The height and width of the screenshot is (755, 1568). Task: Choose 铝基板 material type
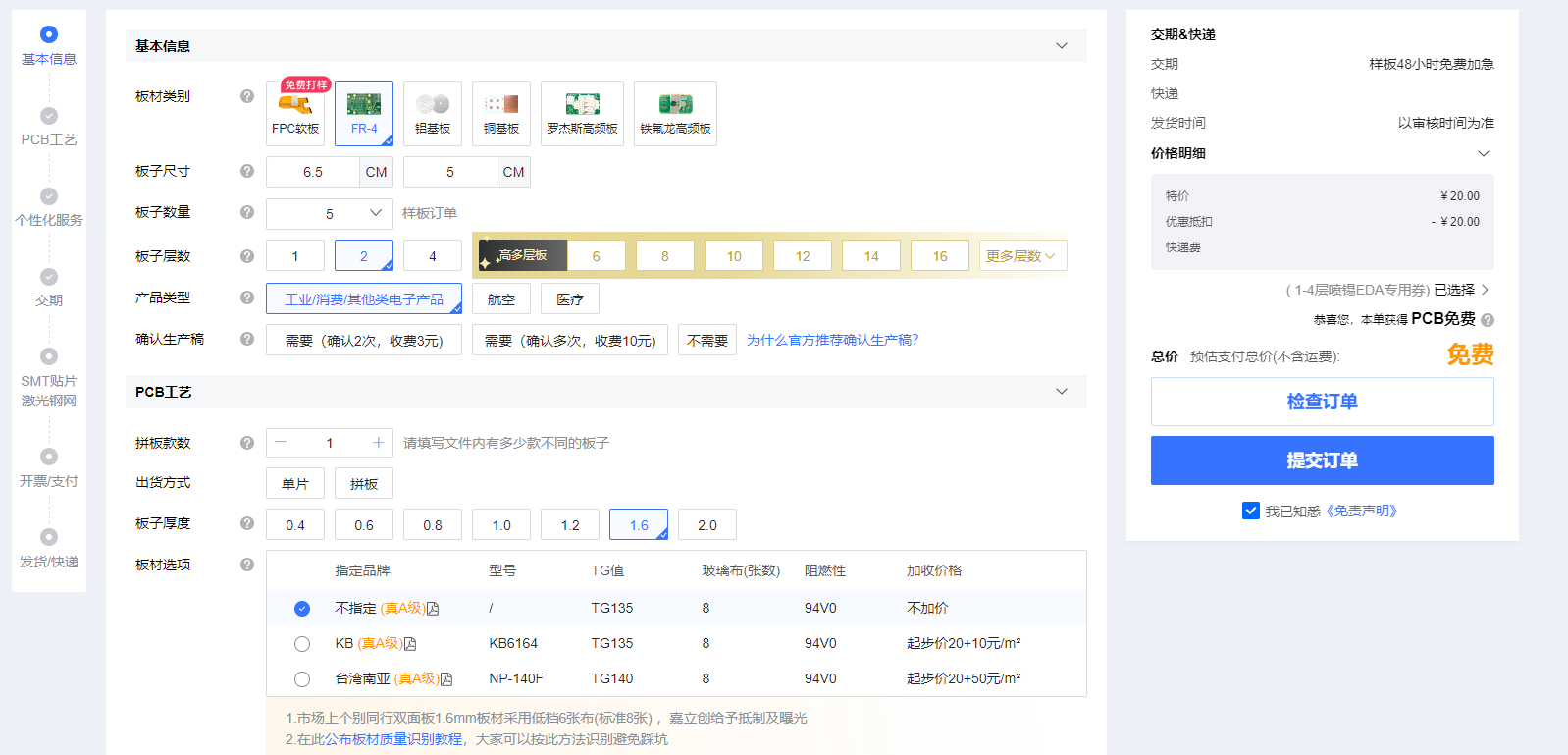point(433,114)
